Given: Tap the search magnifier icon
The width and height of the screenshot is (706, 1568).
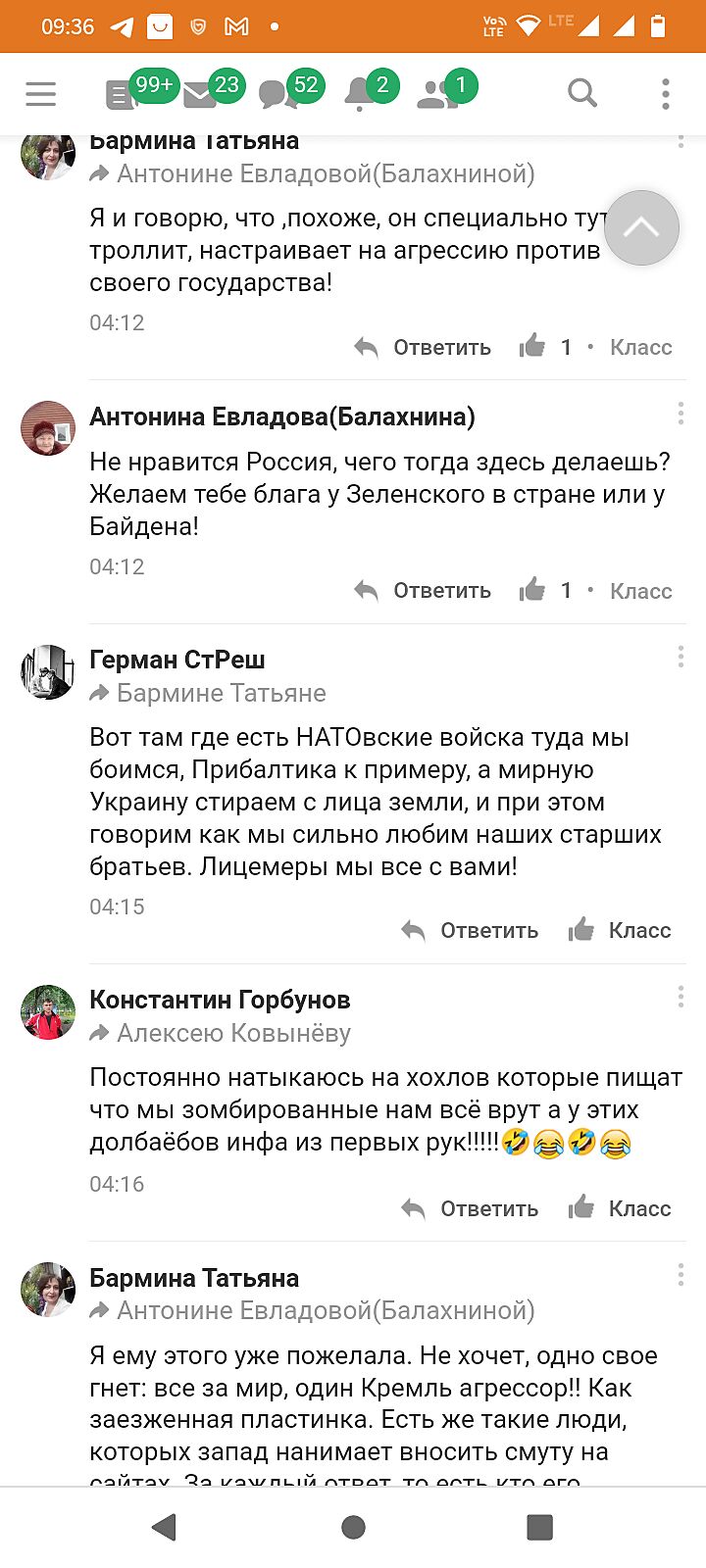Looking at the screenshot, I should [582, 94].
